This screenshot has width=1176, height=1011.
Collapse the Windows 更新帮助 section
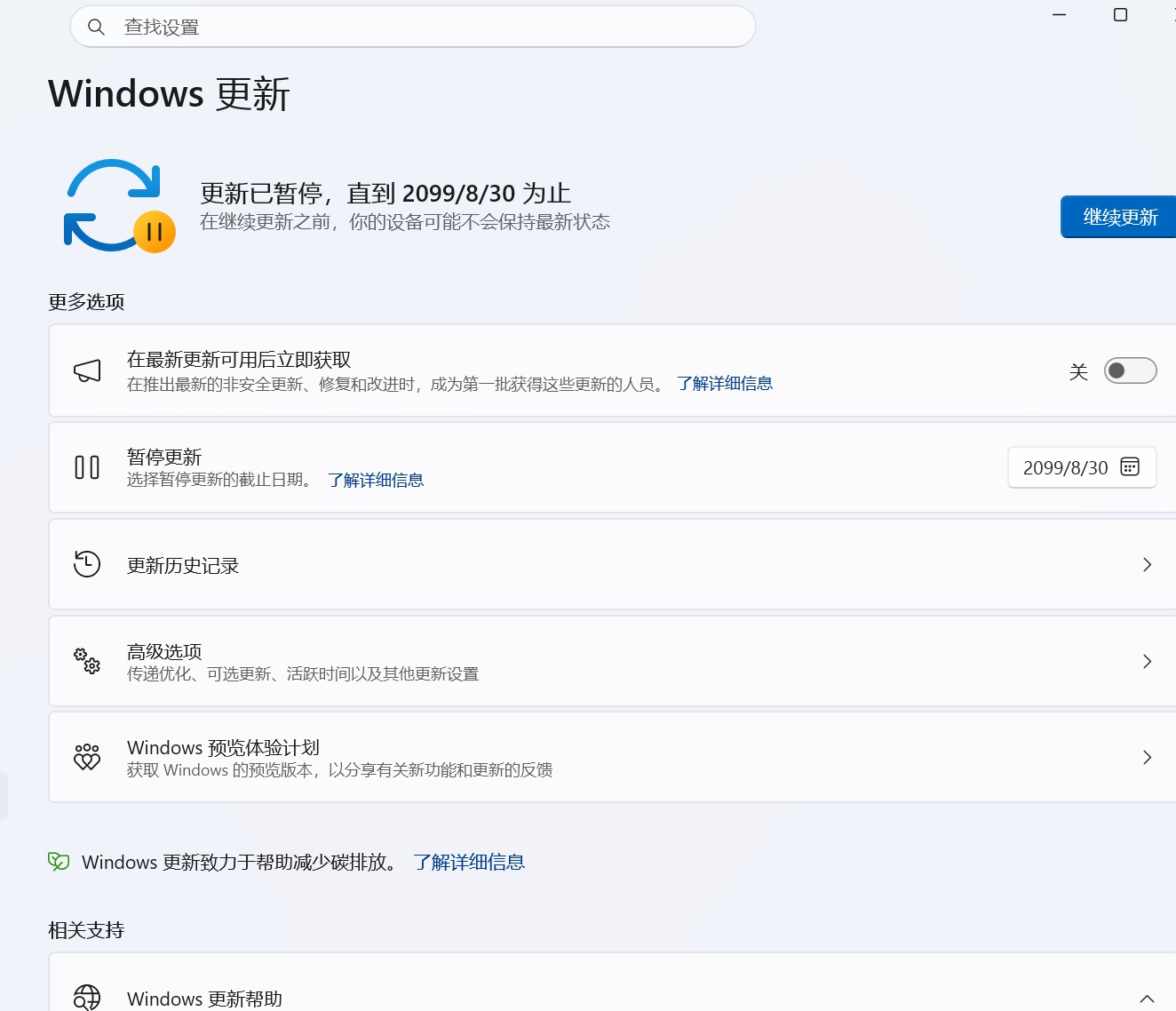[1147, 999]
